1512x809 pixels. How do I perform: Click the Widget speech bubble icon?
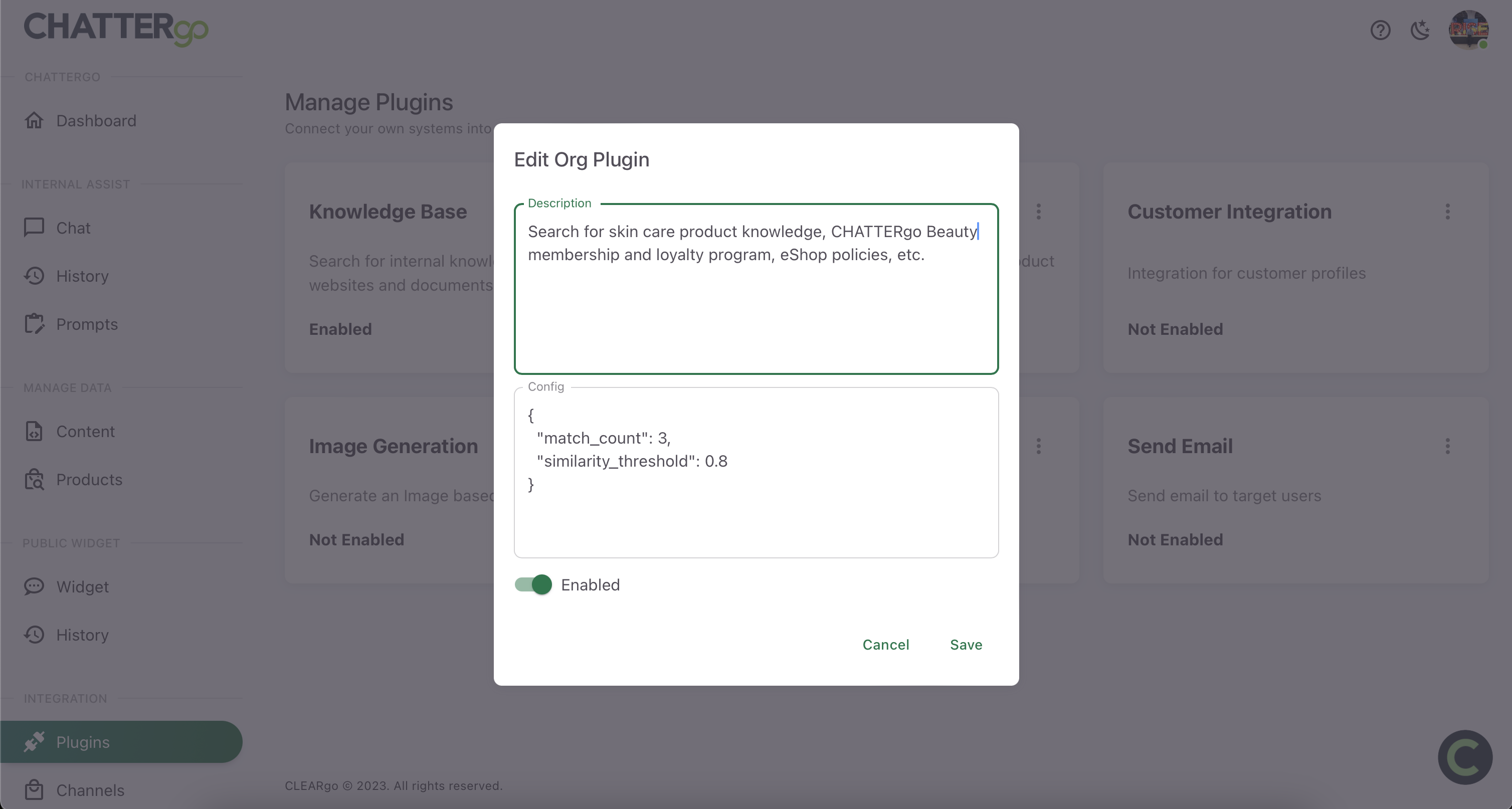[x=34, y=586]
